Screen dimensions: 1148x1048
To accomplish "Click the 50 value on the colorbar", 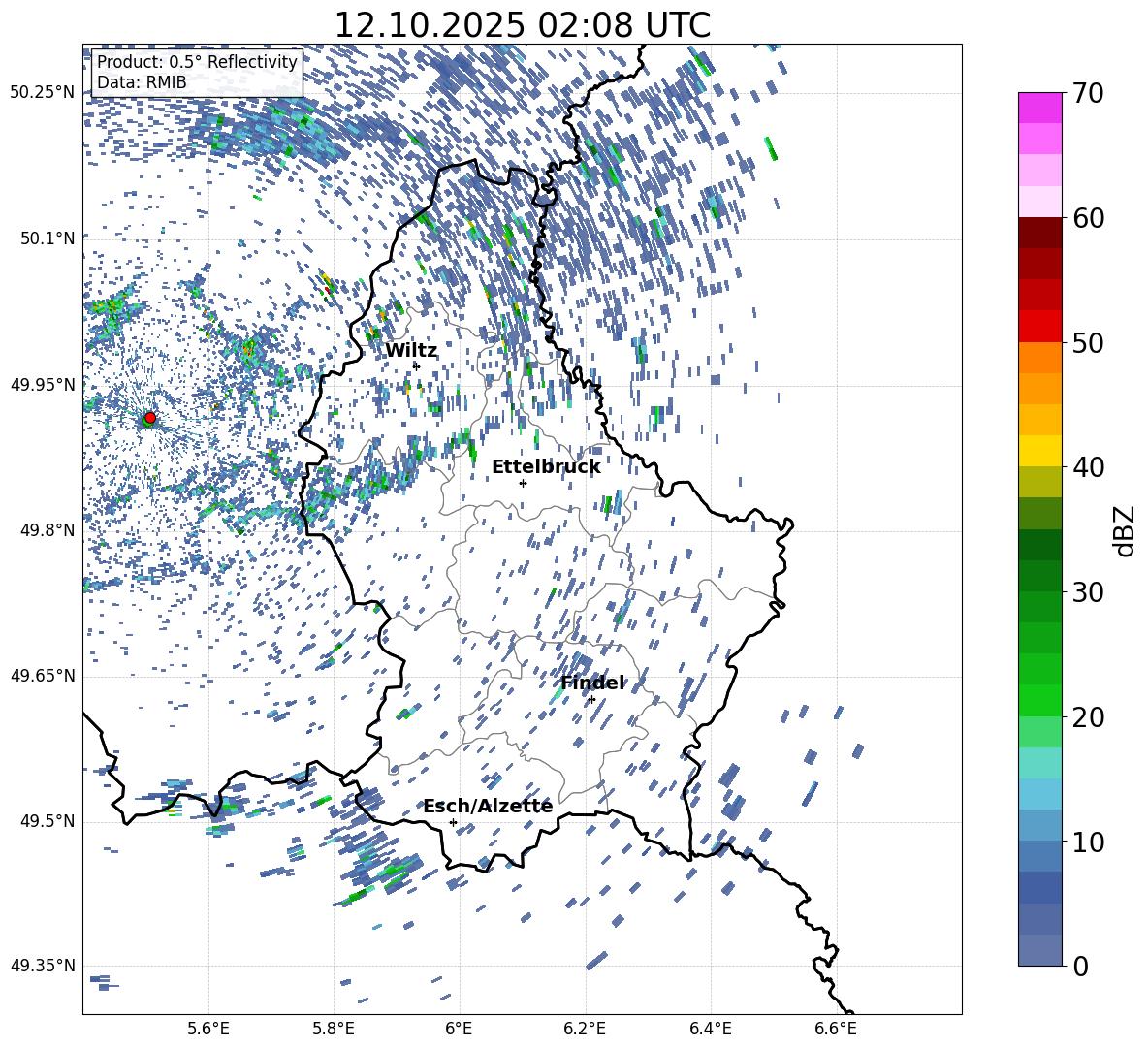I will click(x=1088, y=342).
